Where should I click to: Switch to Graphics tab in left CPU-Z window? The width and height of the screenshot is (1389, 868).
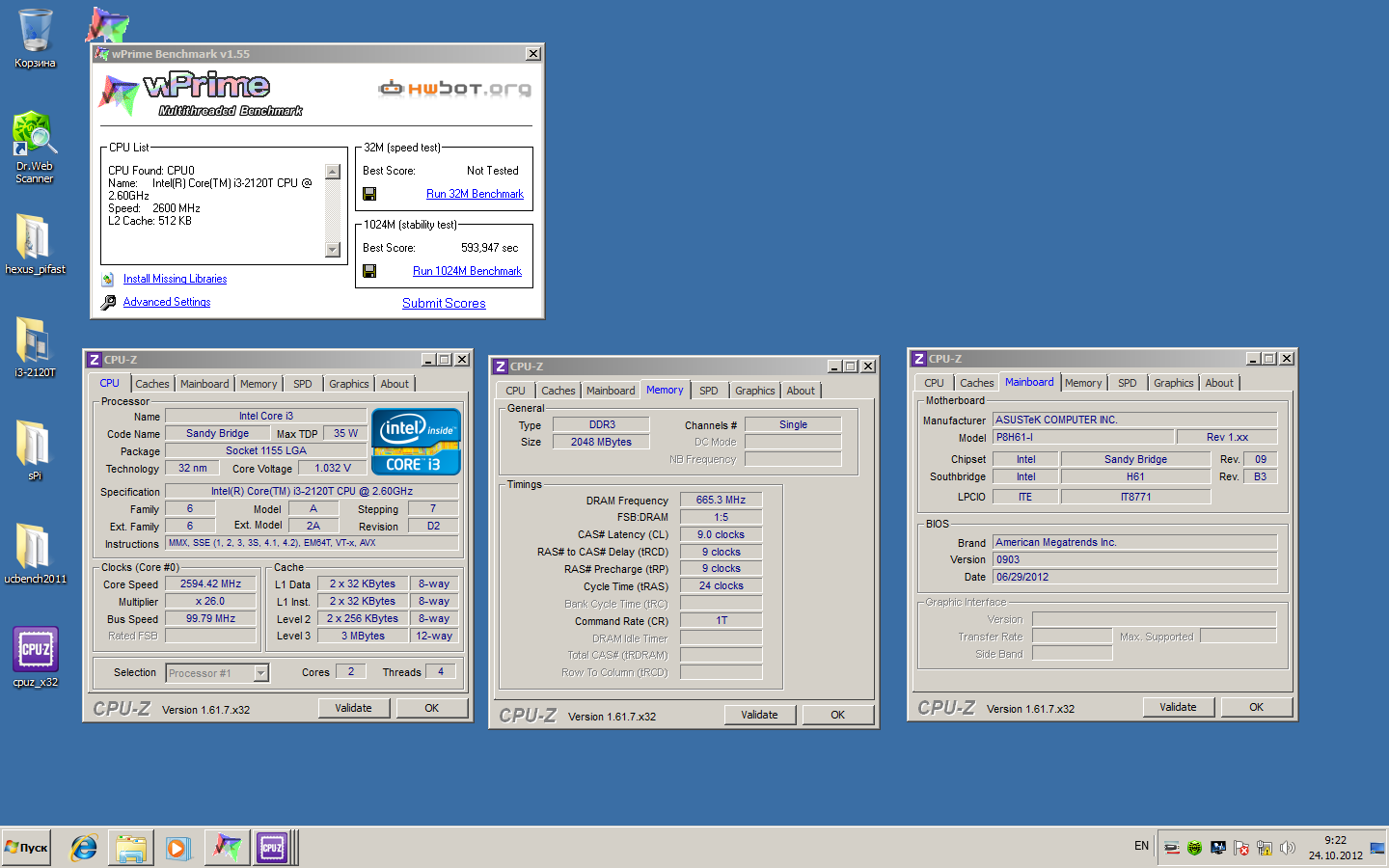coord(348,384)
